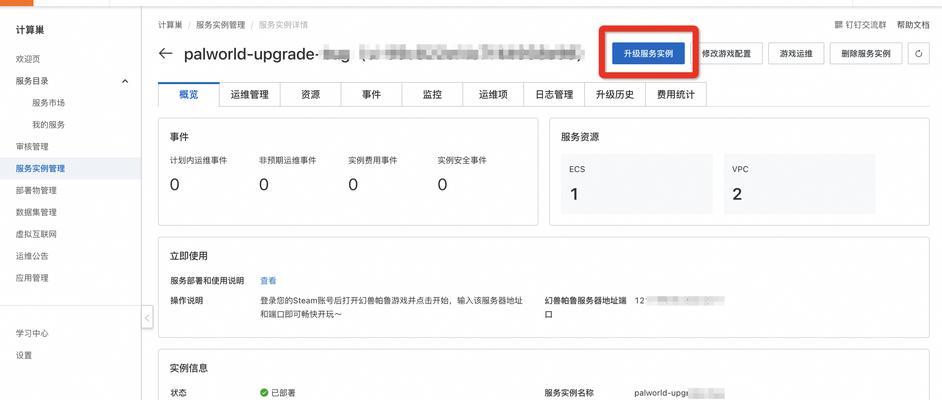This screenshot has height=400, width=942.
Task: Go back using the left arrow icon
Action: click(x=165, y=53)
